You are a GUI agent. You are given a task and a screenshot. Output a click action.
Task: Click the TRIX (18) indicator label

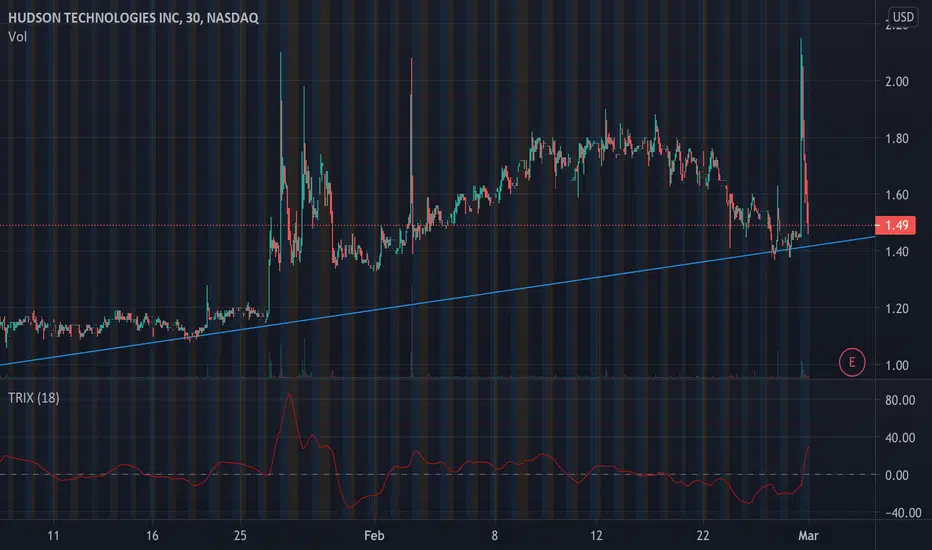34,398
